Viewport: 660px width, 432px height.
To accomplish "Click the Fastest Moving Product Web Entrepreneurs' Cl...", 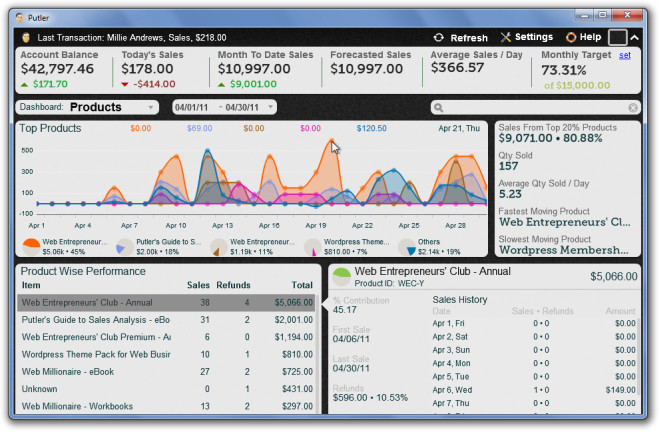I will point(564,222).
